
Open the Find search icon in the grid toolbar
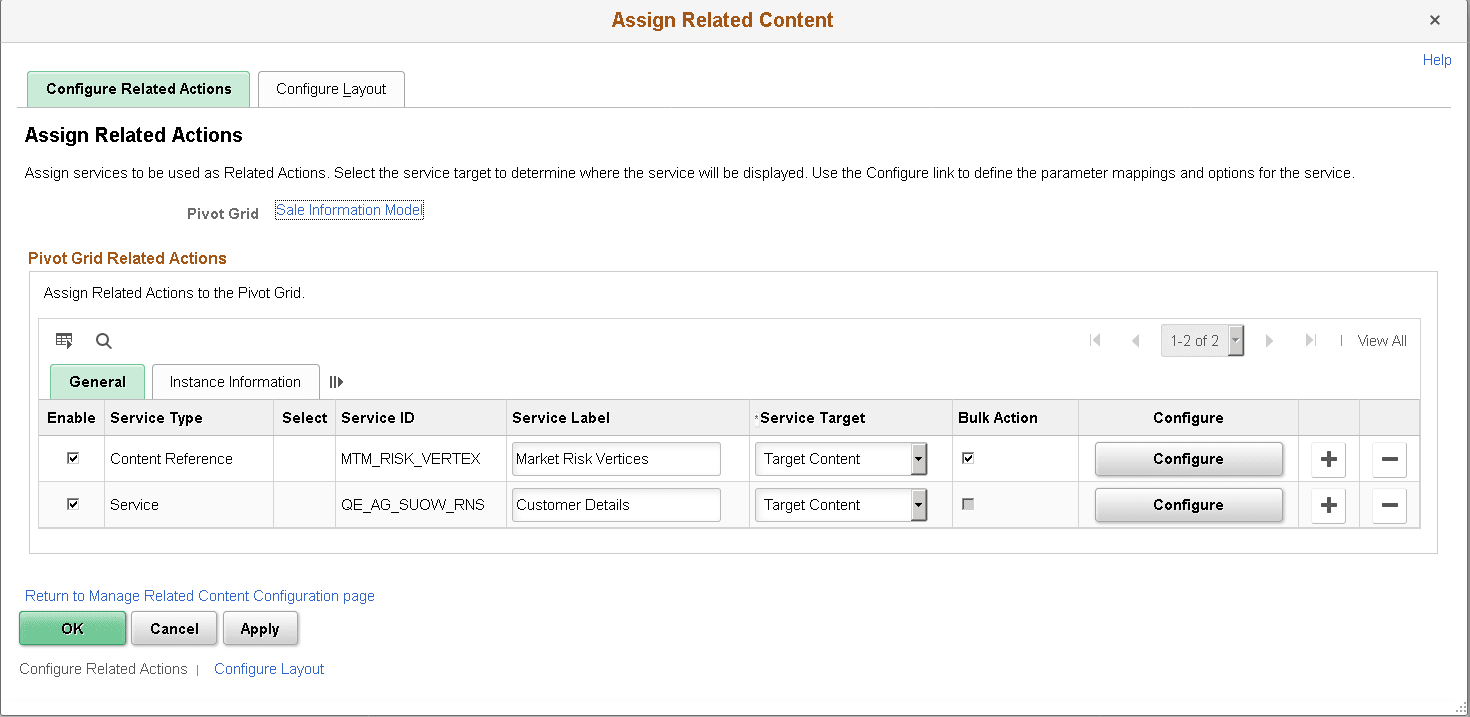click(x=103, y=340)
